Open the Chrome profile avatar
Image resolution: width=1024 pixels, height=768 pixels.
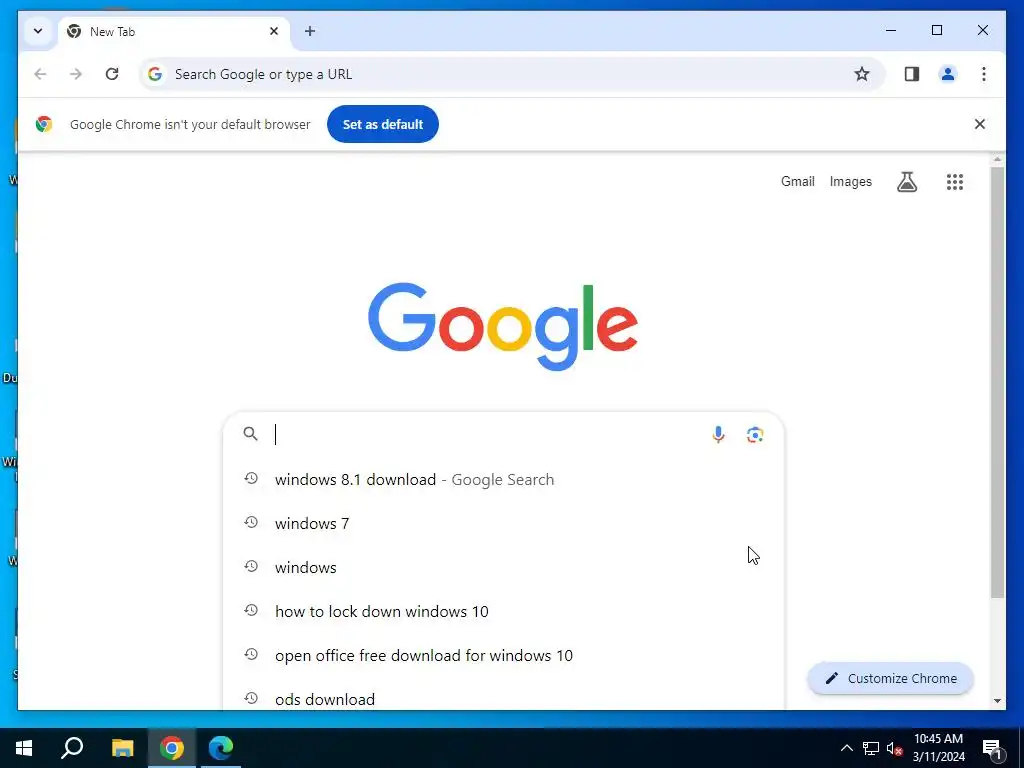coord(948,74)
